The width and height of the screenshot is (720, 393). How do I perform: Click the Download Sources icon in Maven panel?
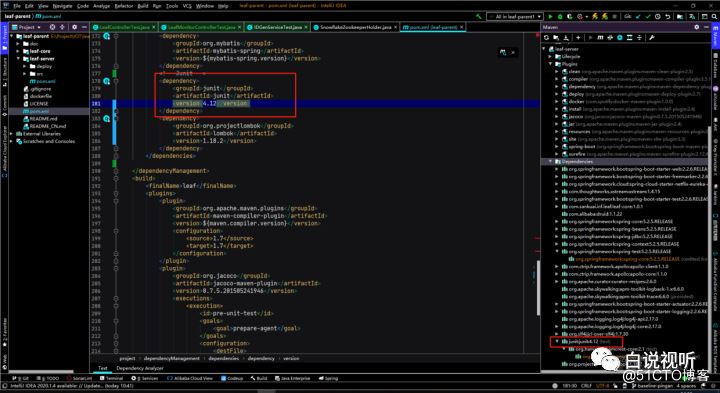[566, 38]
